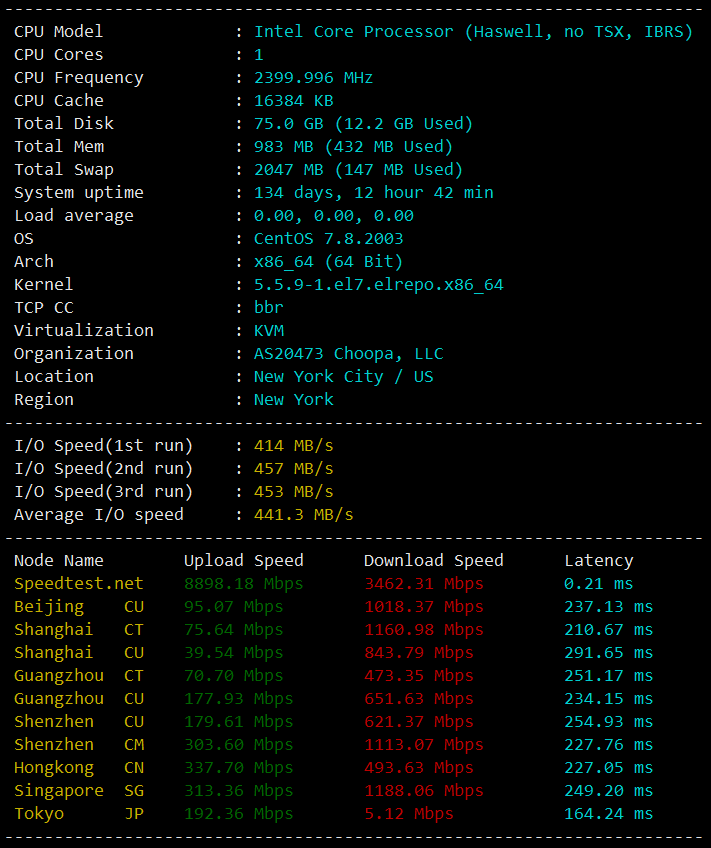
Task: Click the bbr TCP CC value
Action: pyautogui.click(x=269, y=308)
